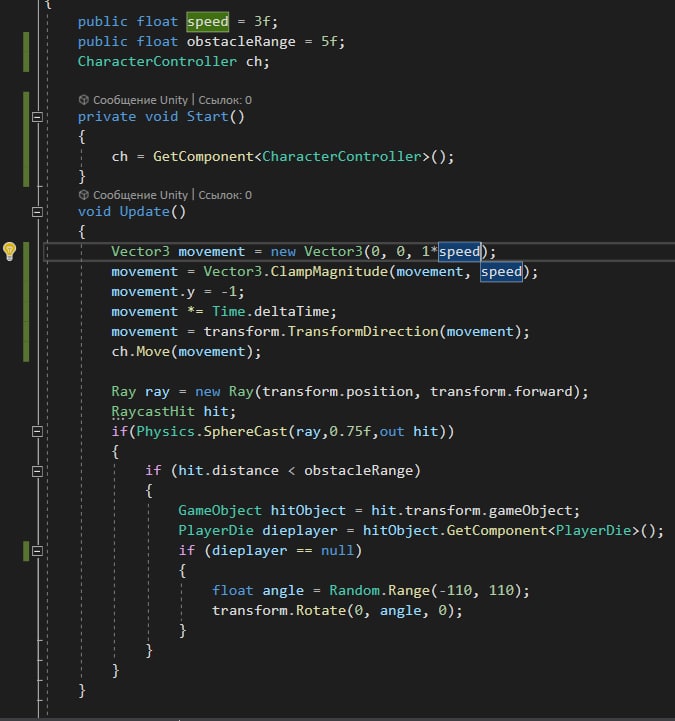
Task: Click 'GetComponent' in the ch assignment line
Action: coord(203,156)
